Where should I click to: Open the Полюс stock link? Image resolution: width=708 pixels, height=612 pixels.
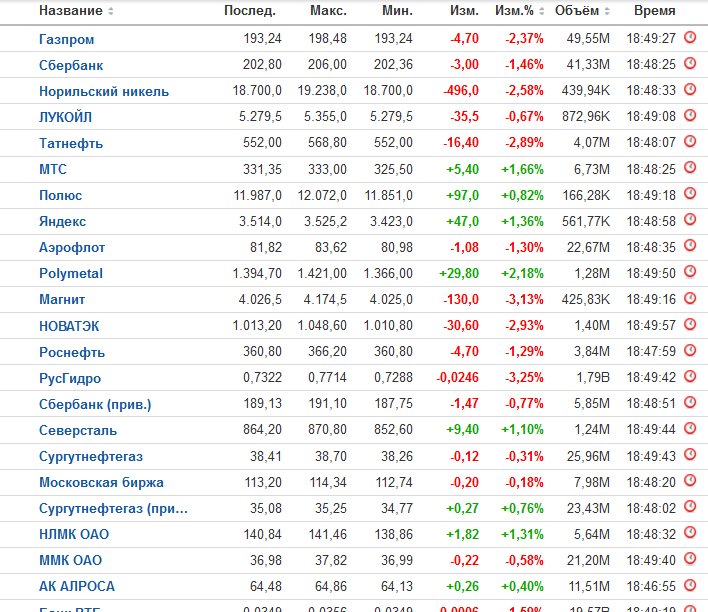pyautogui.click(x=61, y=196)
